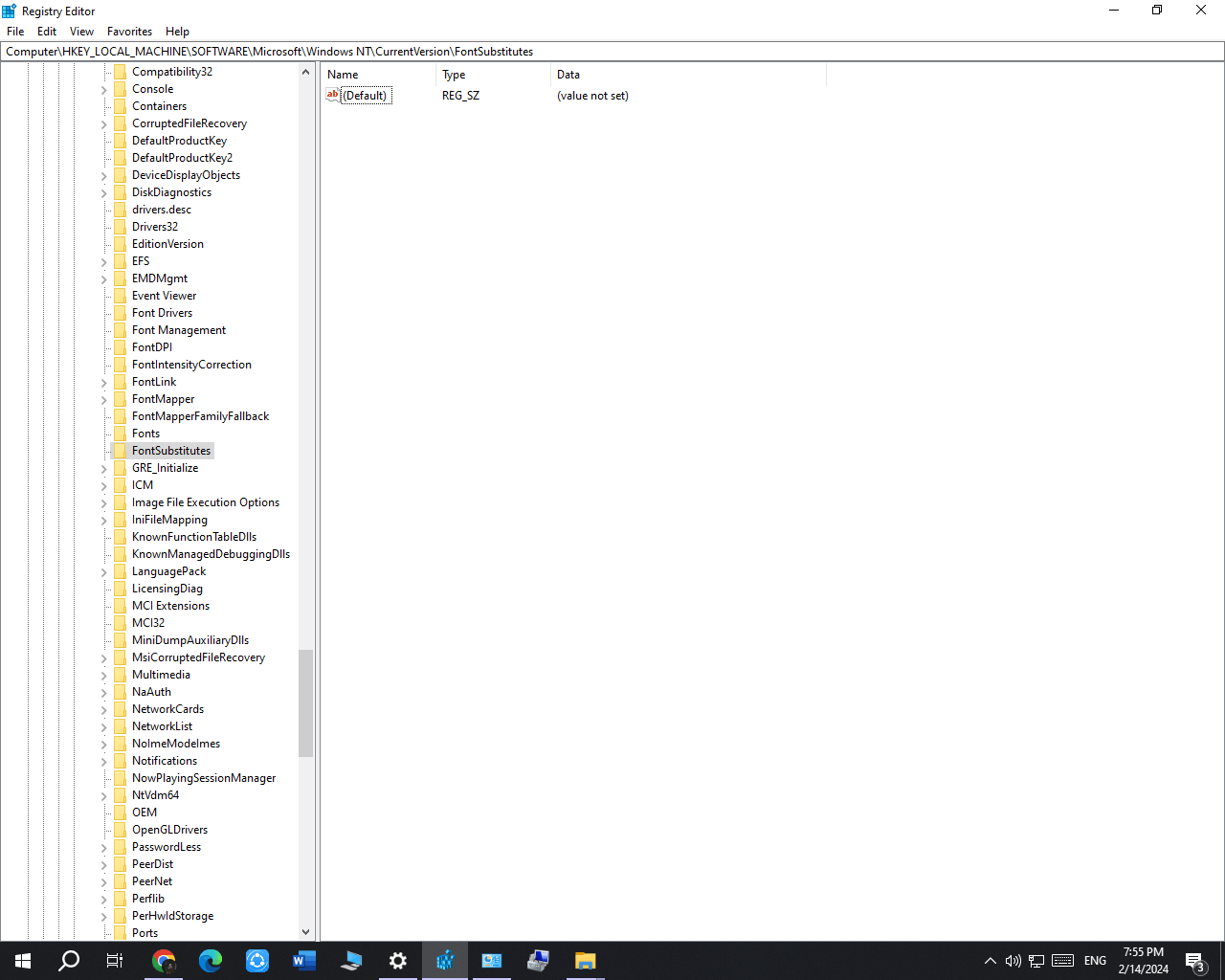Click the tree pane scrollbar thumb
1225x980 pixels.
click(306, 703)
